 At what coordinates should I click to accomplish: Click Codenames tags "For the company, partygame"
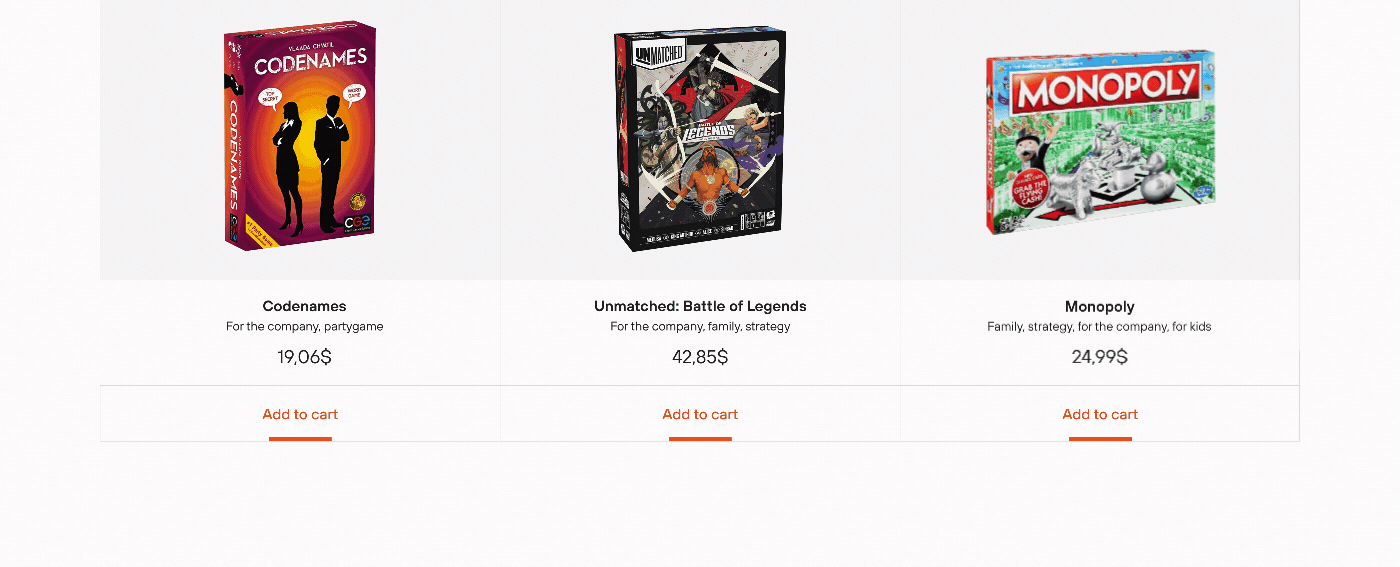click(x=304, y=327)
